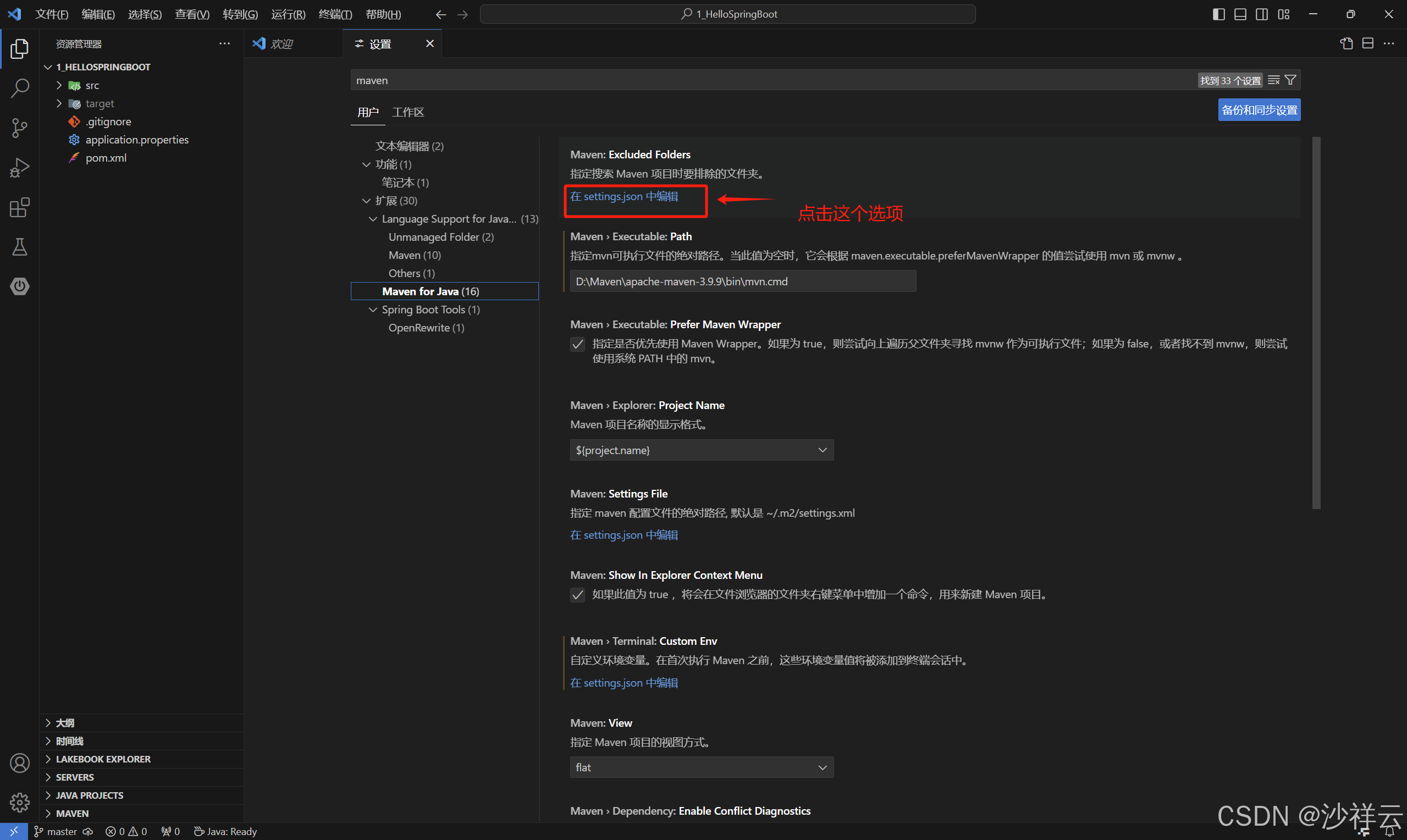Expand the SERVERS panel

pyautogui.click(x=141, y=777)
